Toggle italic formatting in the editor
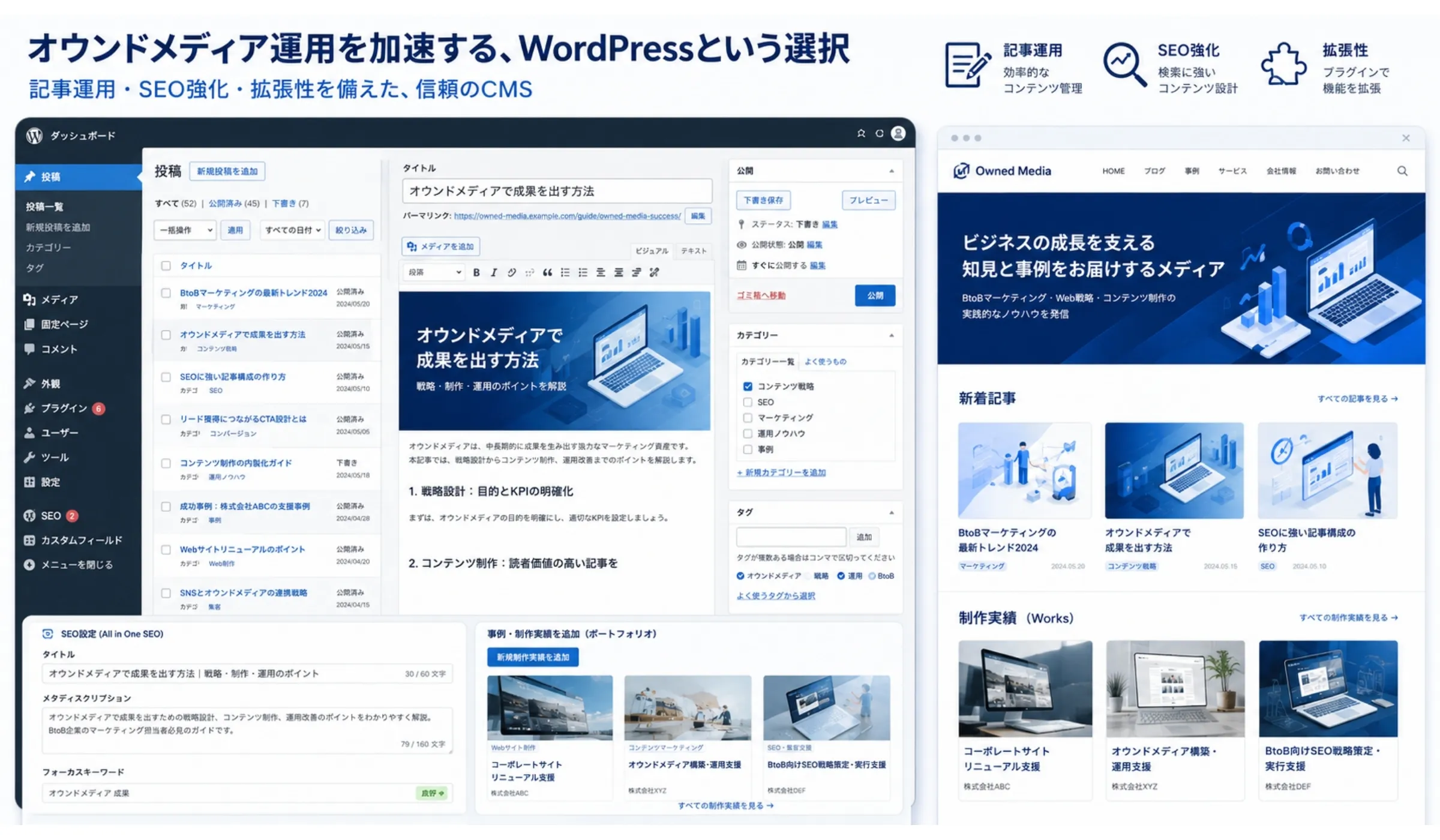This screenshot has width=1440, height=840. 494,272
